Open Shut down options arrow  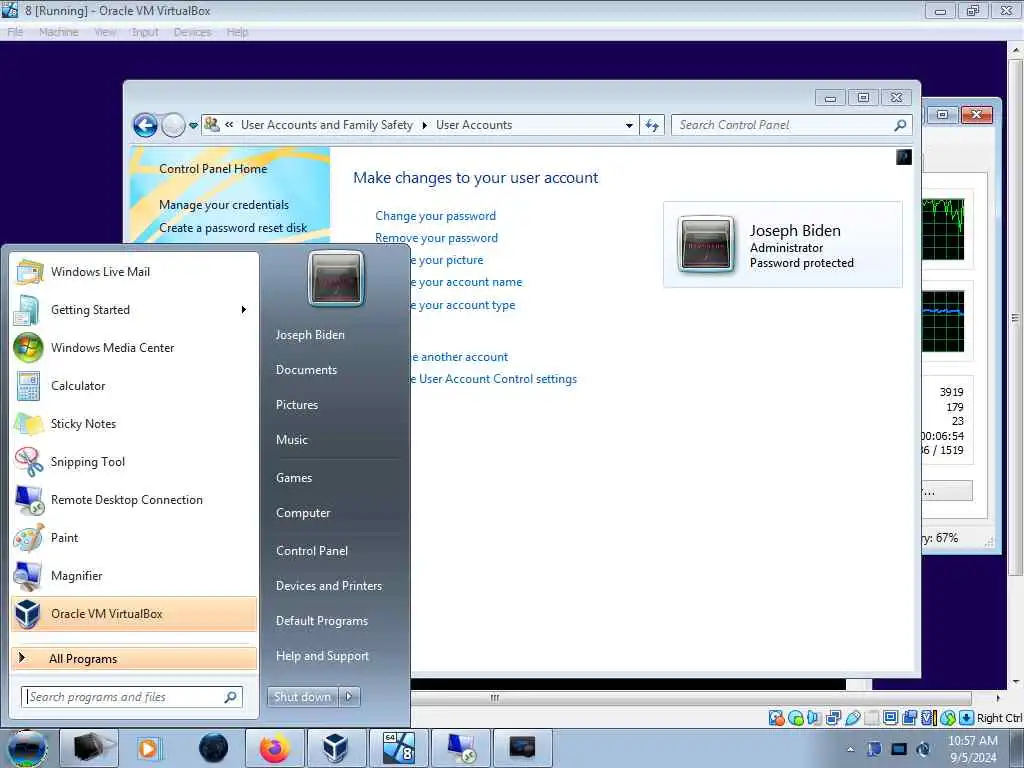coord(349,697)
